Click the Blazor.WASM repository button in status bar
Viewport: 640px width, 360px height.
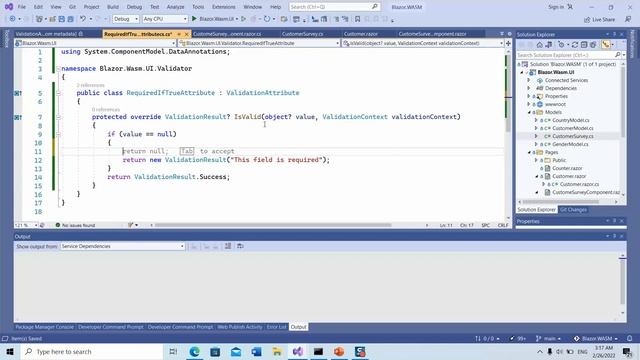[x=596, y=338]
